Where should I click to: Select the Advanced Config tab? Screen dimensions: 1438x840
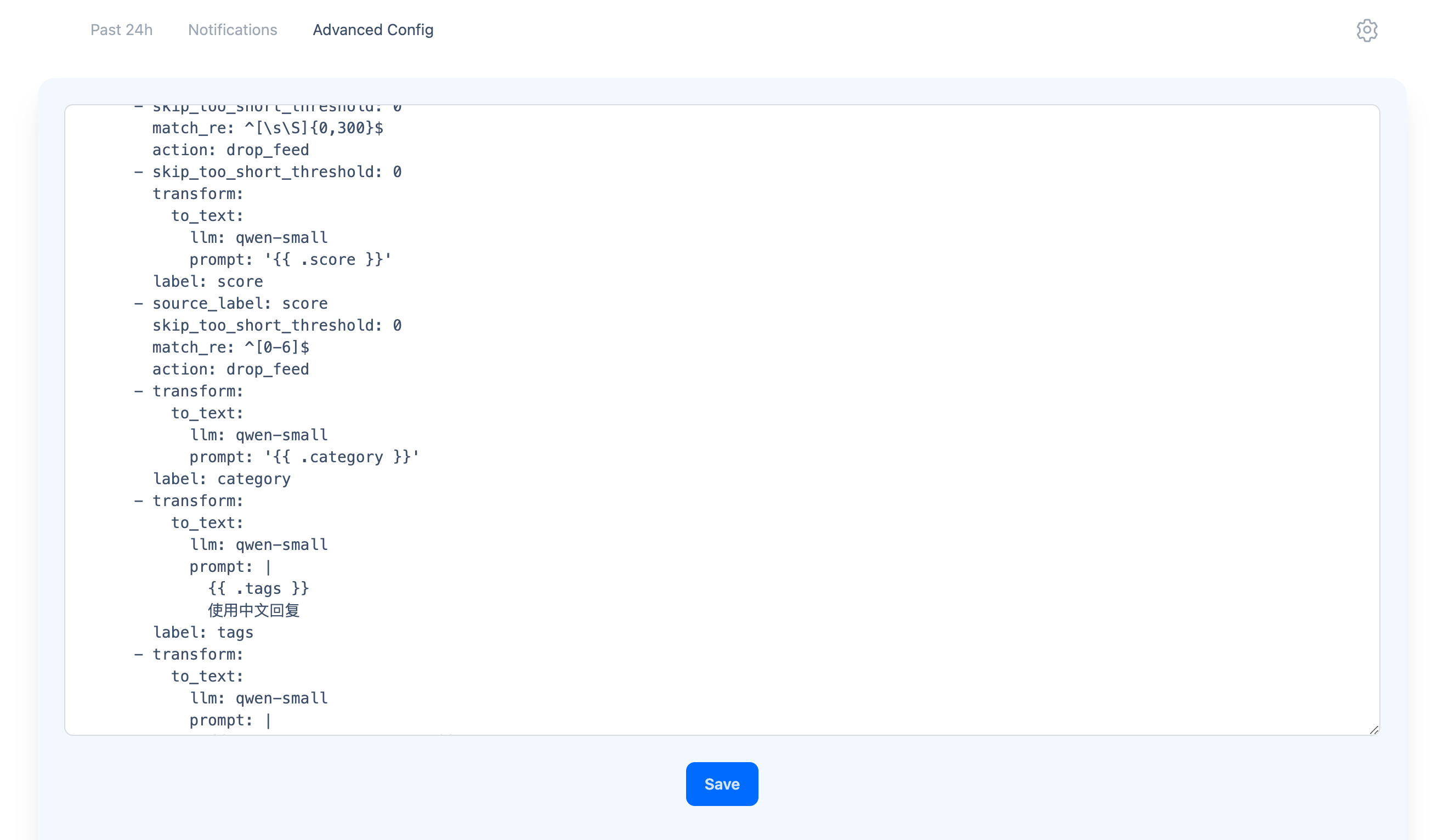[x=372, y=29]
